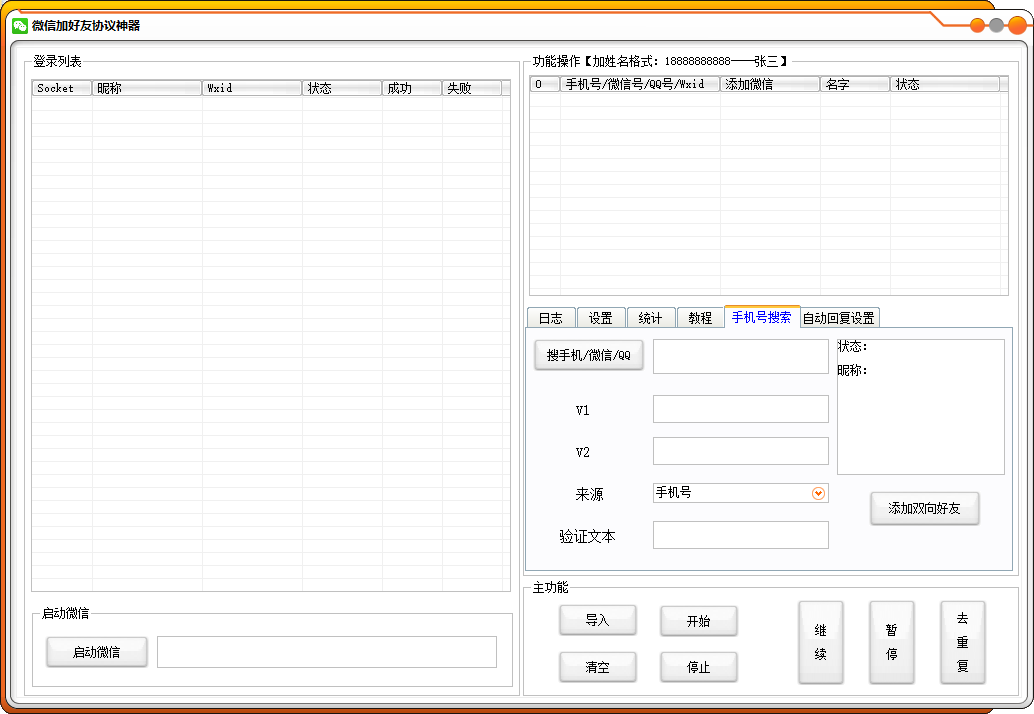
Task: Click the 失败 column header
Action: [x=472, y=88]
